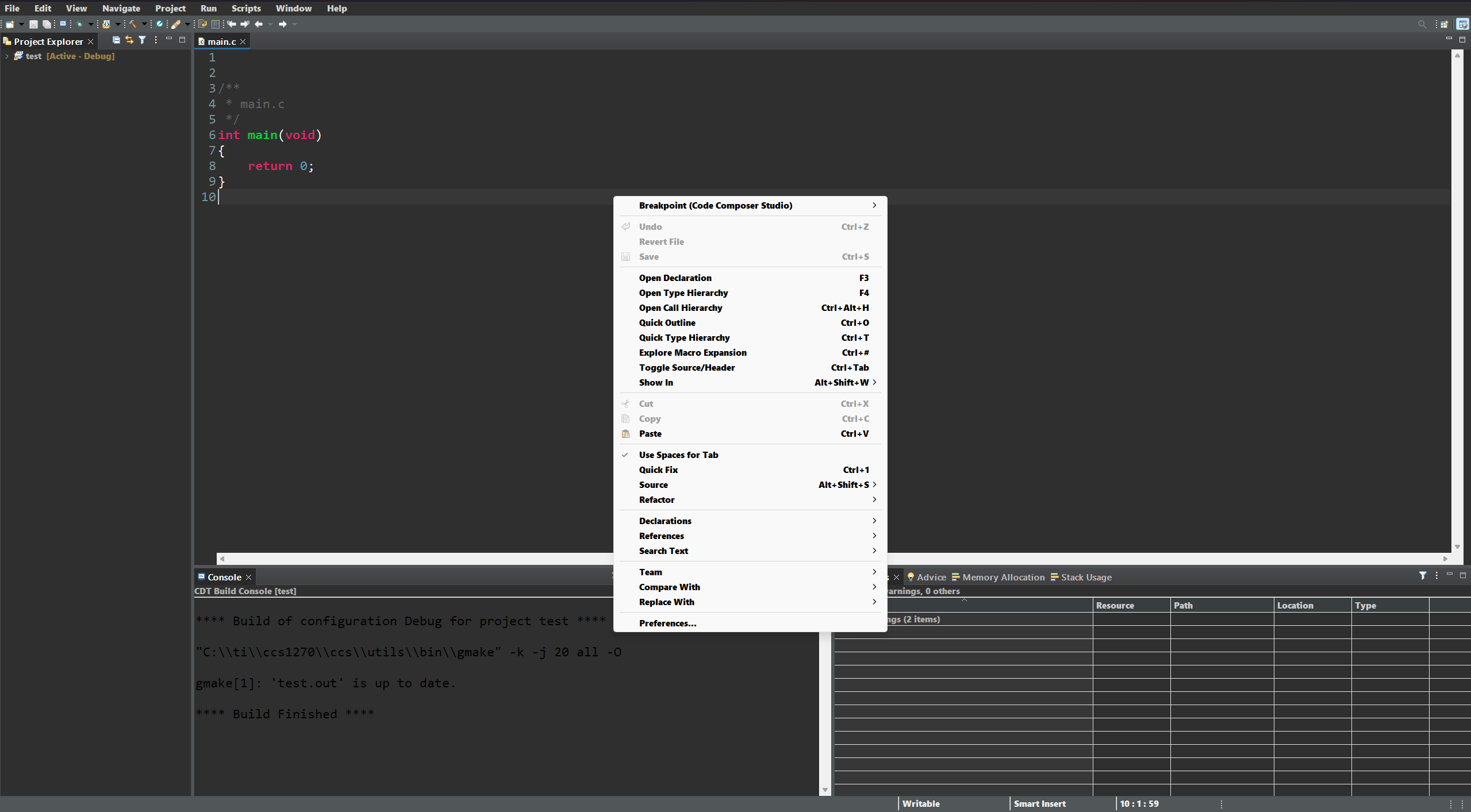Toggle Use Spaces for Tab in context menu
Image resolution: width=1471 pixels, height=812 pixels.
679,455
